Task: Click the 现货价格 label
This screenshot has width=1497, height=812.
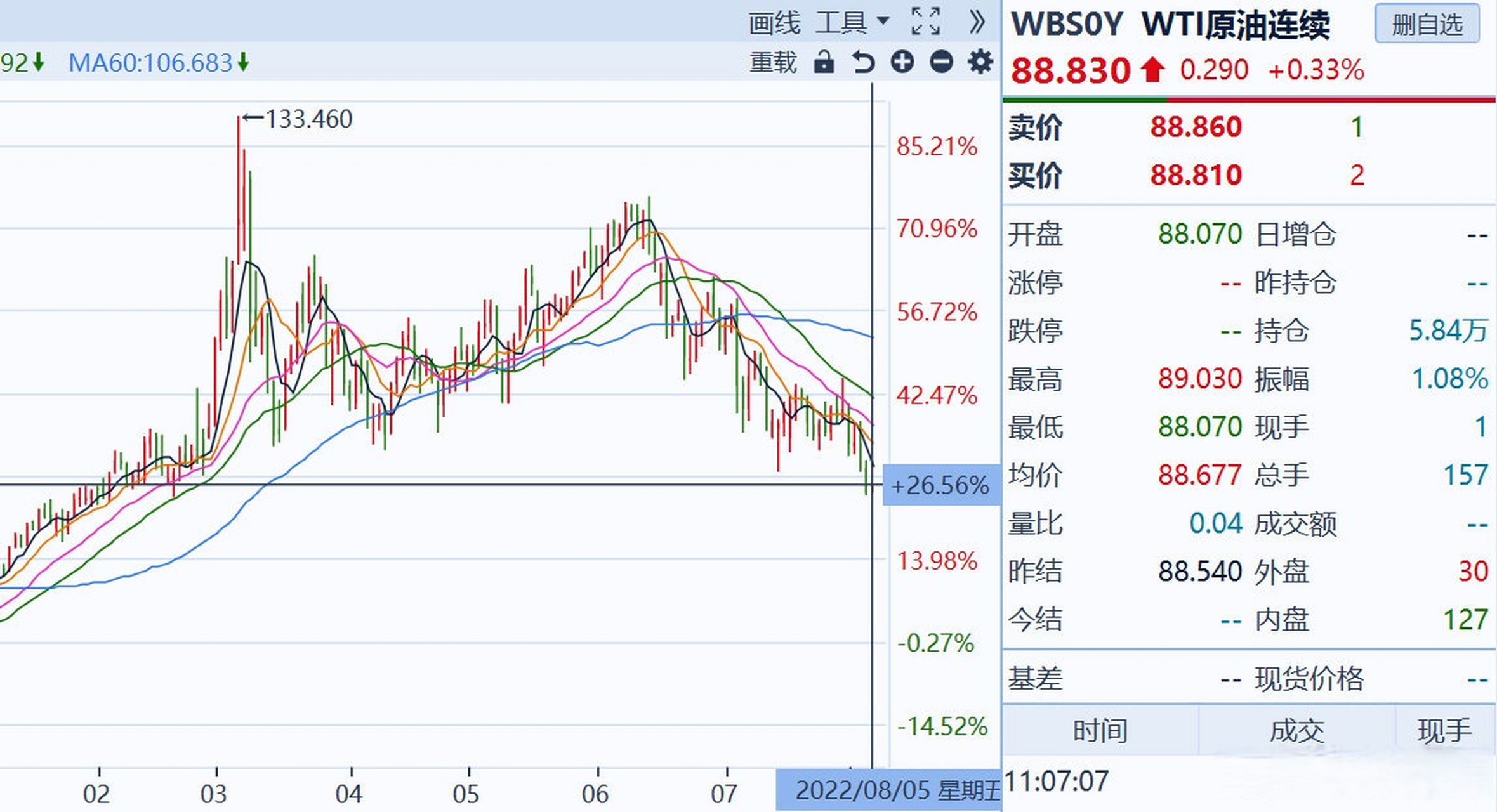Action: (x=1309, y=679)
